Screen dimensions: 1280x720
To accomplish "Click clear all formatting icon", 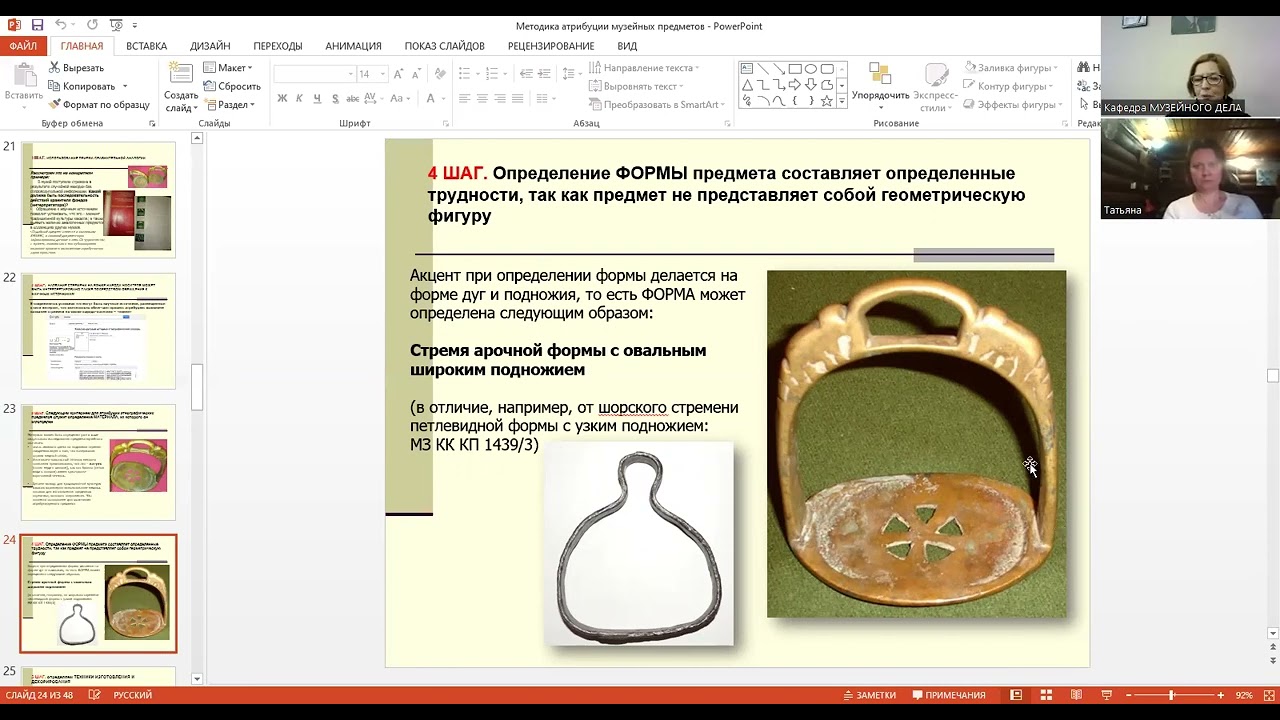I will tap(440, 74).
